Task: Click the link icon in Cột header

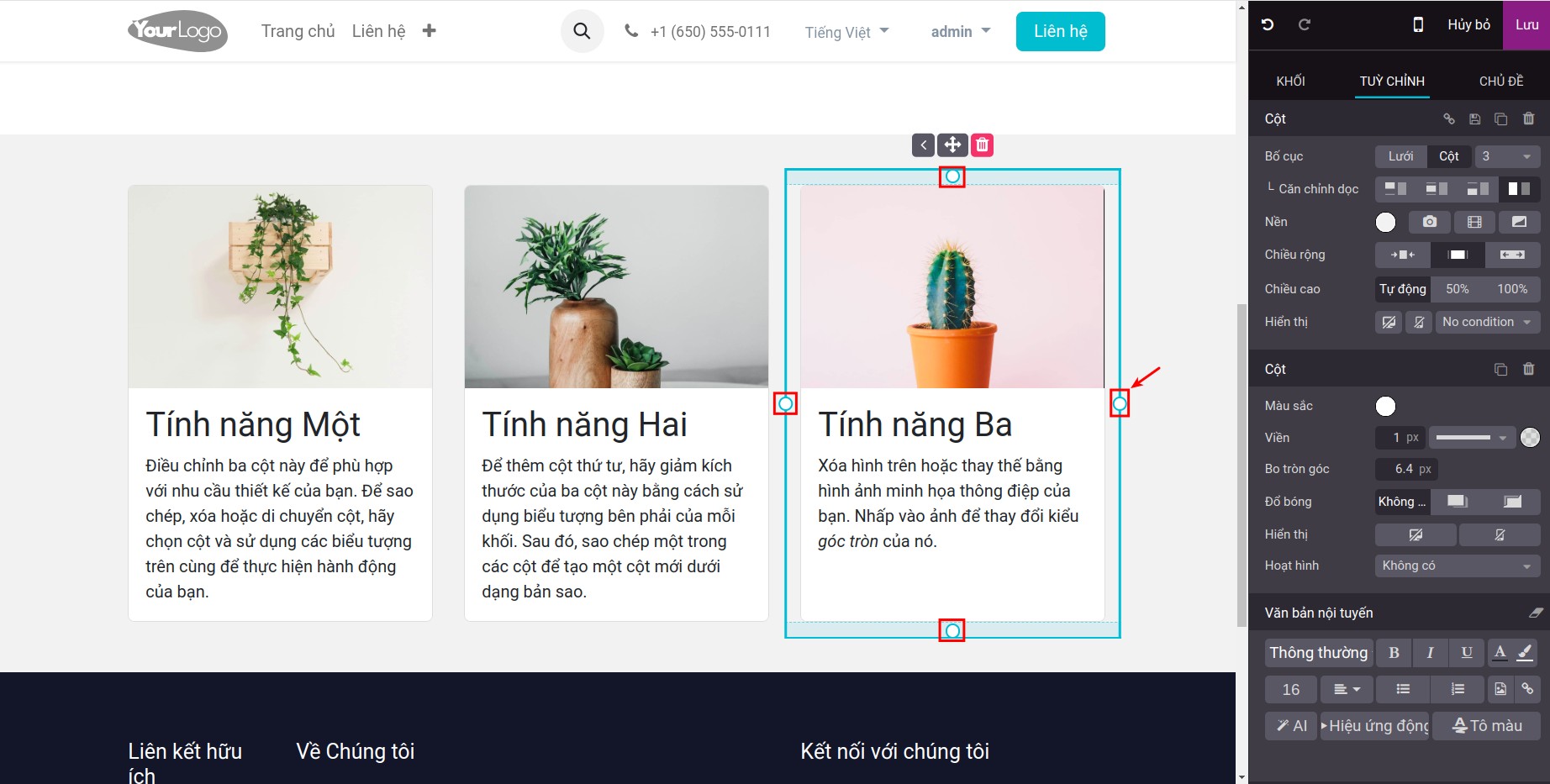Action: coord(1448,118)
